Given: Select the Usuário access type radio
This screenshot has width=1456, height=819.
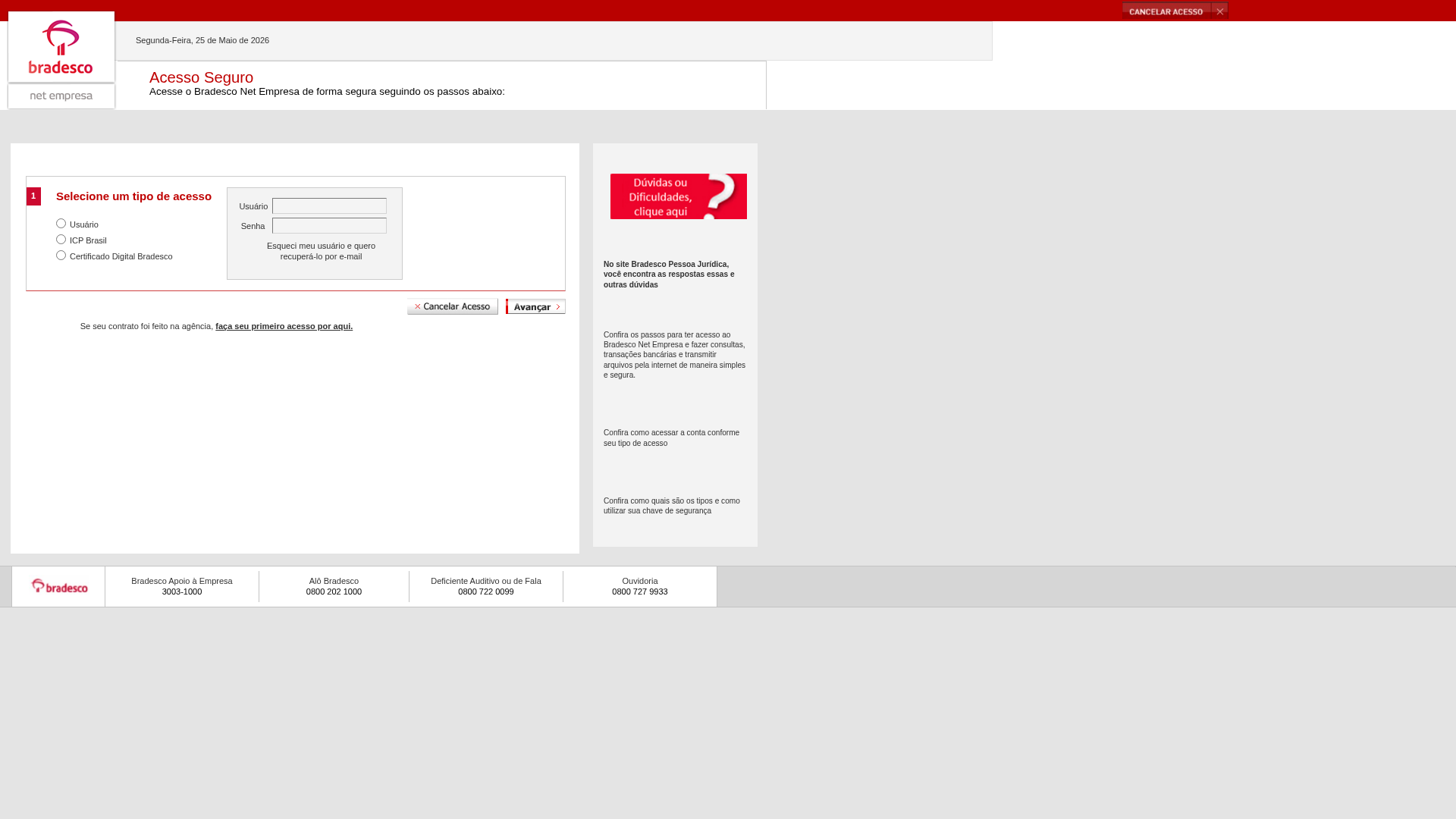Looking at the screenshot, I should pyautogui.click(x=61, y=224).
